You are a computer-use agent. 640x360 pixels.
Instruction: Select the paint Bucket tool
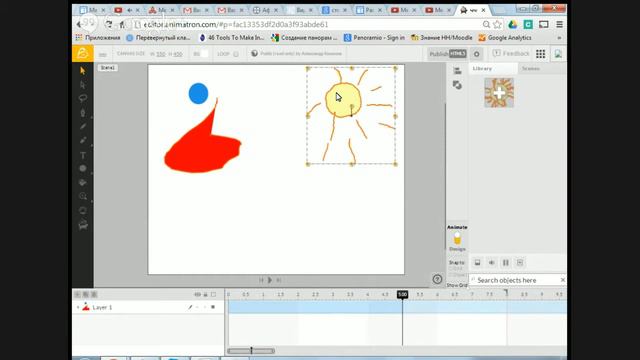coord(83,182)
